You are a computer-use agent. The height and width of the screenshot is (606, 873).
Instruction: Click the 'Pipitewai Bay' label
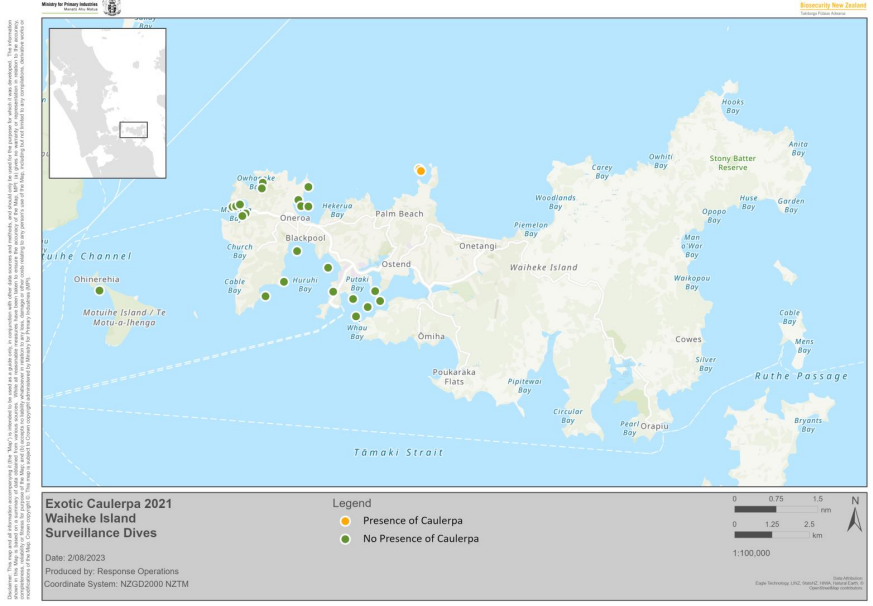524,386
